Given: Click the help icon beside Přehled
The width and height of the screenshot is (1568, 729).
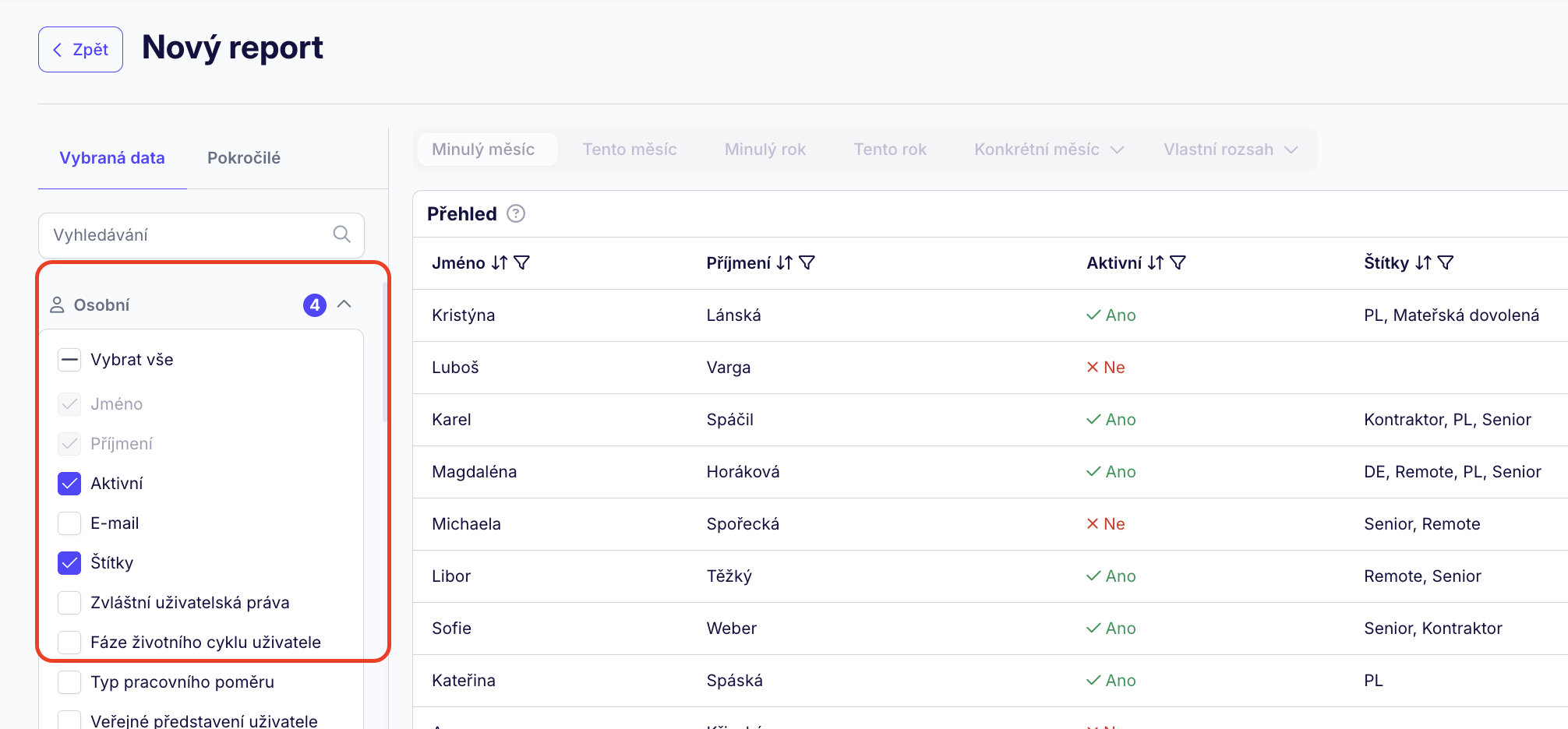Looking at the screenshot, I should point(516,213).
